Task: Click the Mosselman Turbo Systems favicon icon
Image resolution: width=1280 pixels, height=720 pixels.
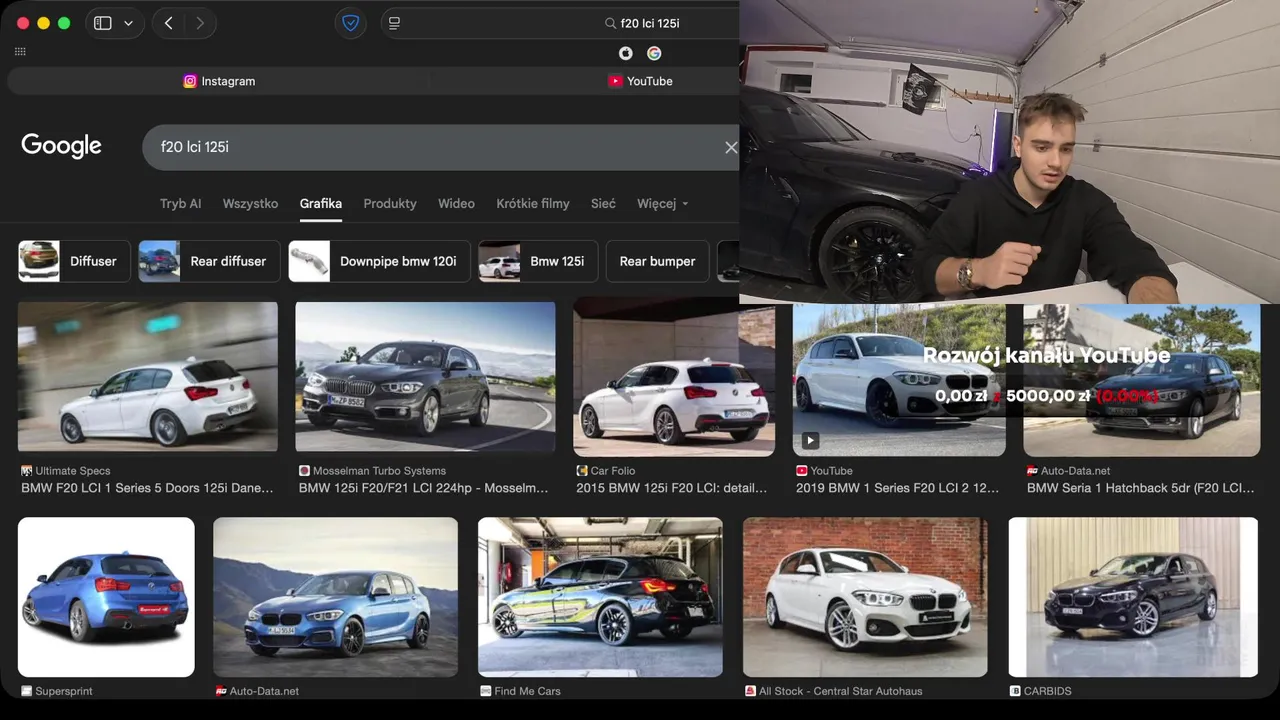Action: point(304,470)
